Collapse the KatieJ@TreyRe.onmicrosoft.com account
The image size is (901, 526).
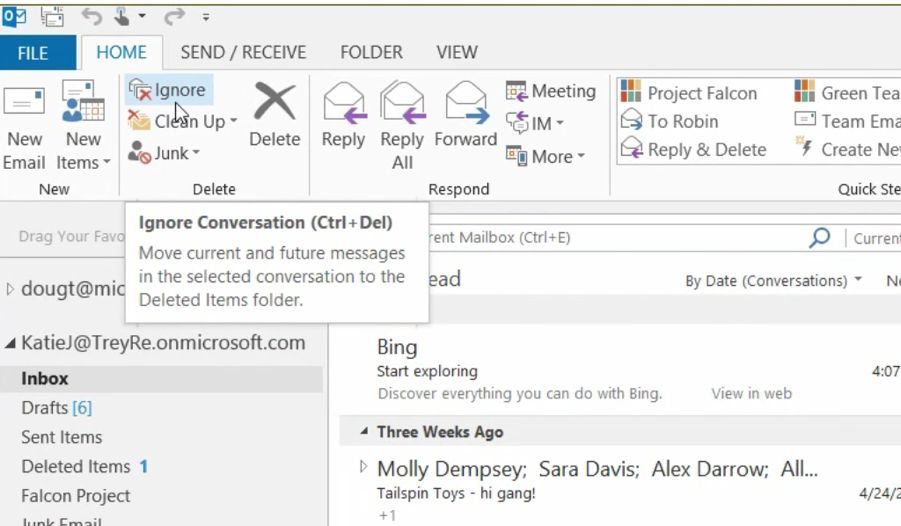click(x=10, y=343)
